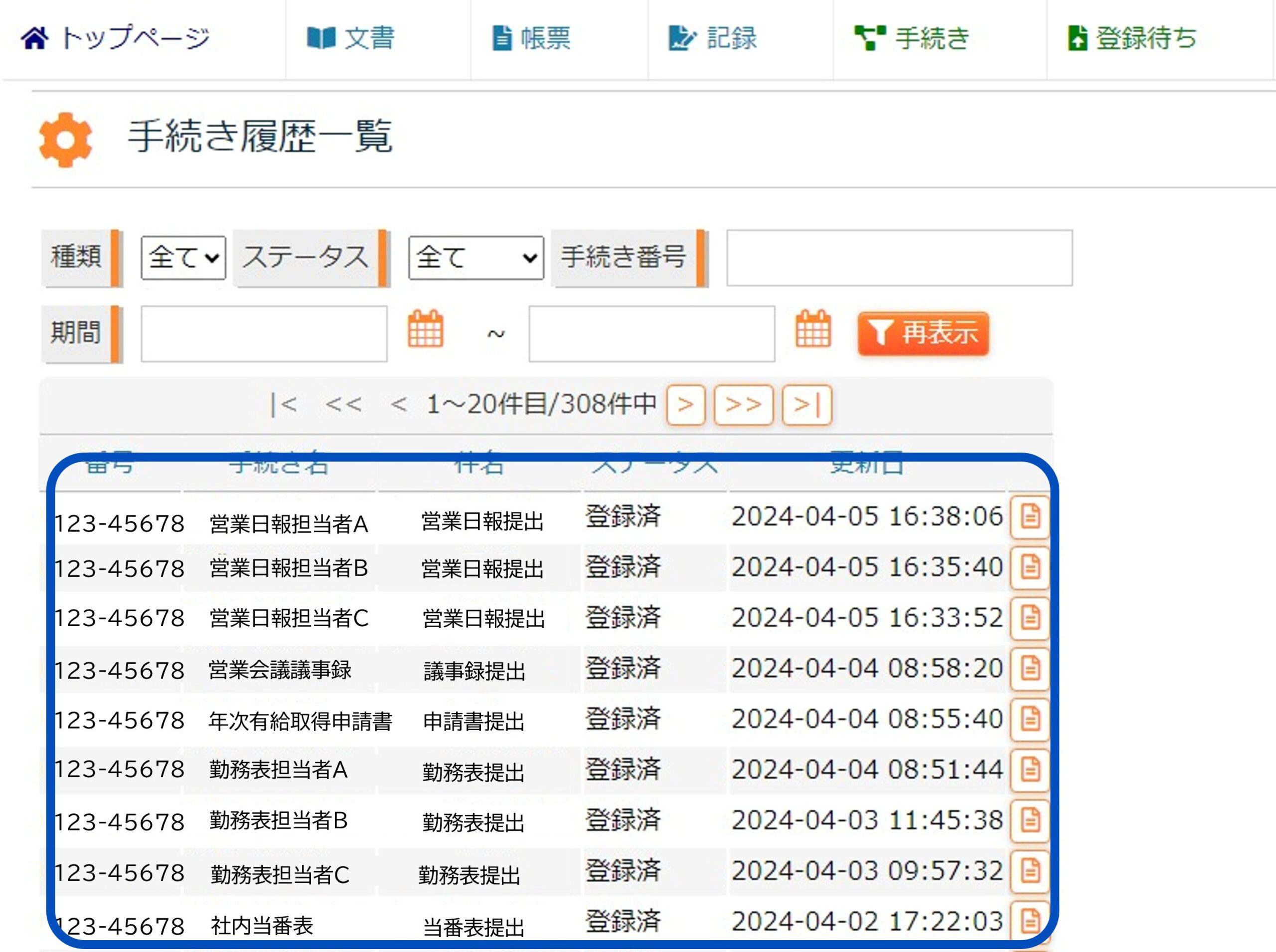Viewport: 1276px width, 952px height.
Task: Open document icon for 16:35:40 row
Action: tap(1030, 567)
